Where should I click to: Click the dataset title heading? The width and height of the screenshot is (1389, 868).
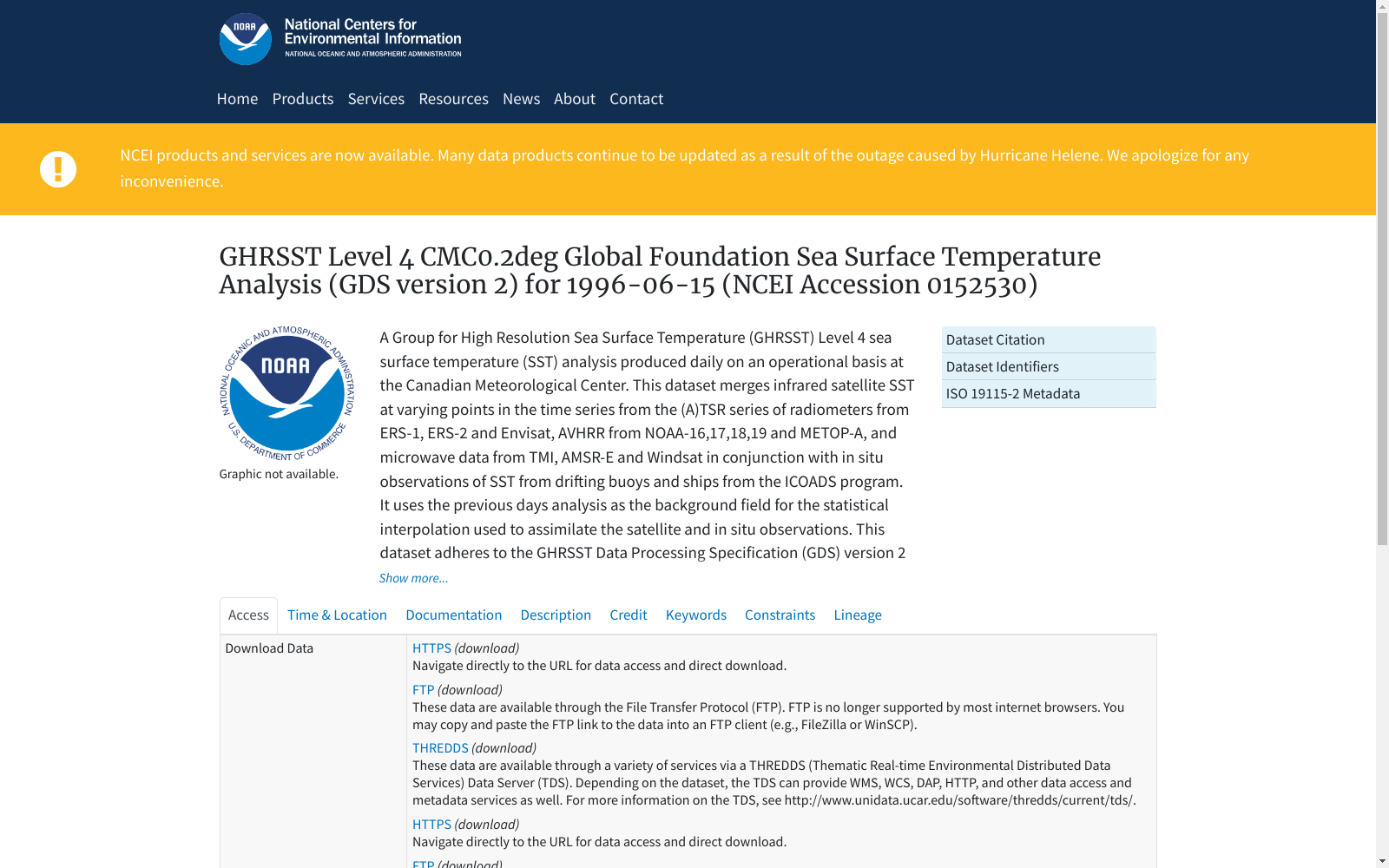pos(660,271)
